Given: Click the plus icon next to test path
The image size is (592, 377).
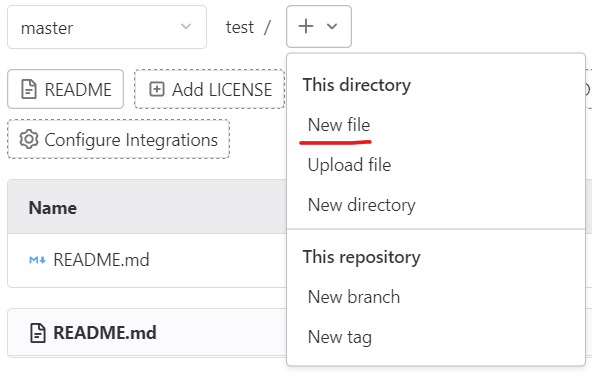Looking at the screenshot, I should click(306, 26).
